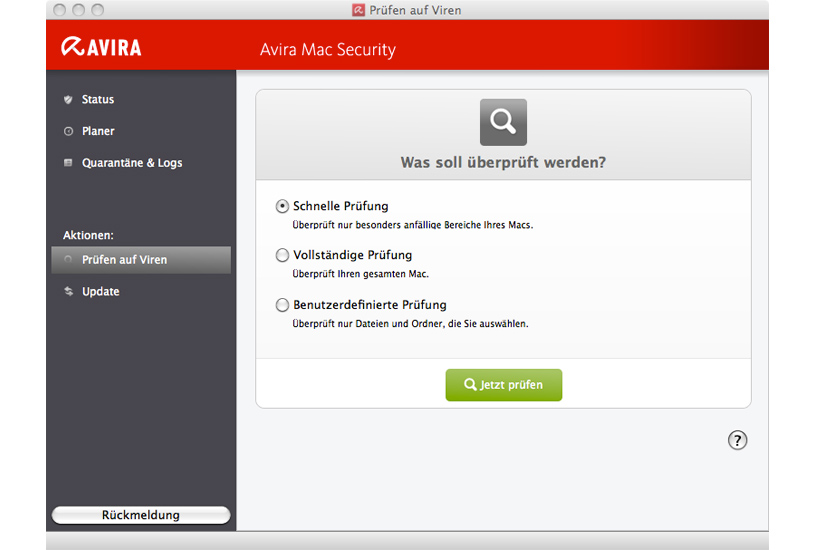The image size is (815, 550).
Task: Click description about Dateien und Ordner
Action: [x=410, y=324]
